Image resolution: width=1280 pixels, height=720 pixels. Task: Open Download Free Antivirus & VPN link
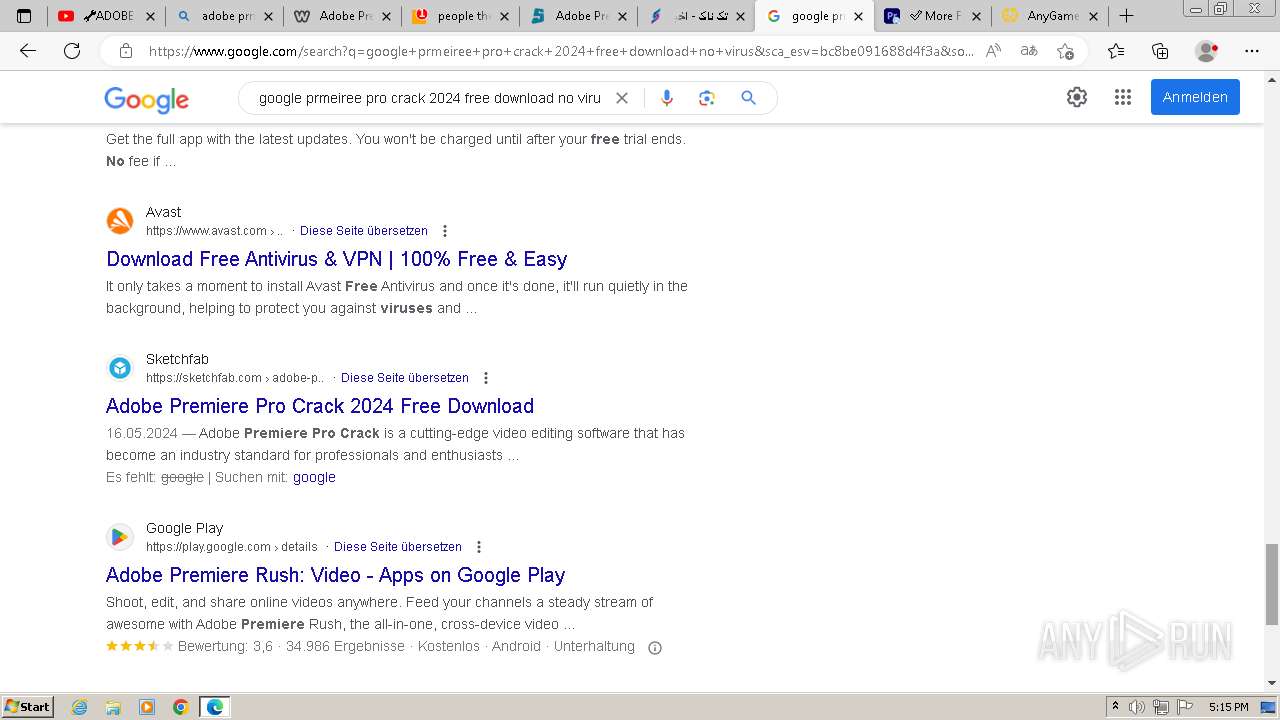click(x=336, y=259)
